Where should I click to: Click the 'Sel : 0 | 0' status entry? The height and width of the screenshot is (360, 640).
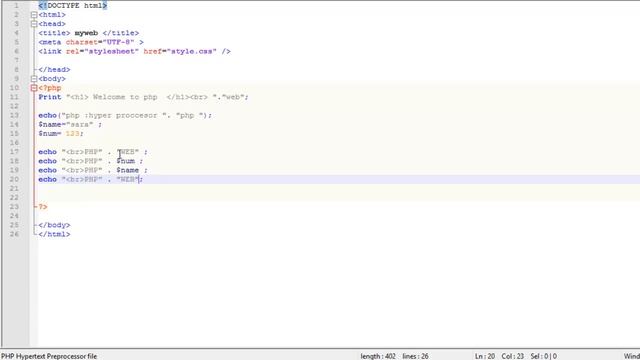click(x=544, y=356)
